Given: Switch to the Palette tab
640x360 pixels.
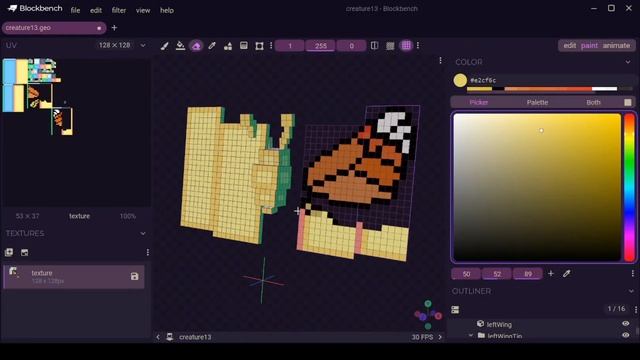Looking at the screenshot, I should [537, 102].
